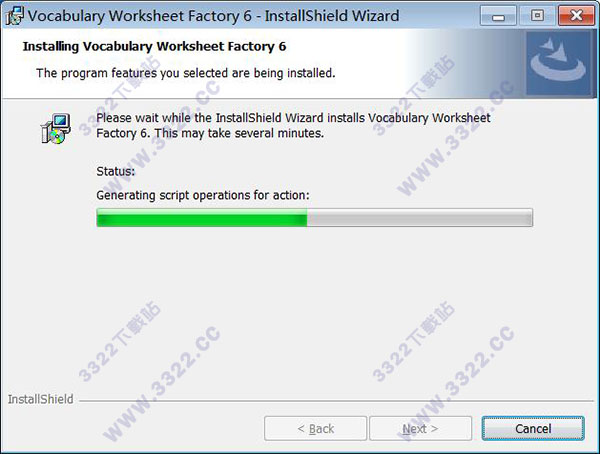Image resolution: width=600 pixels, height=454 pixels.
Task: Click the computer and disc setup icon
Action: (56, 129)
